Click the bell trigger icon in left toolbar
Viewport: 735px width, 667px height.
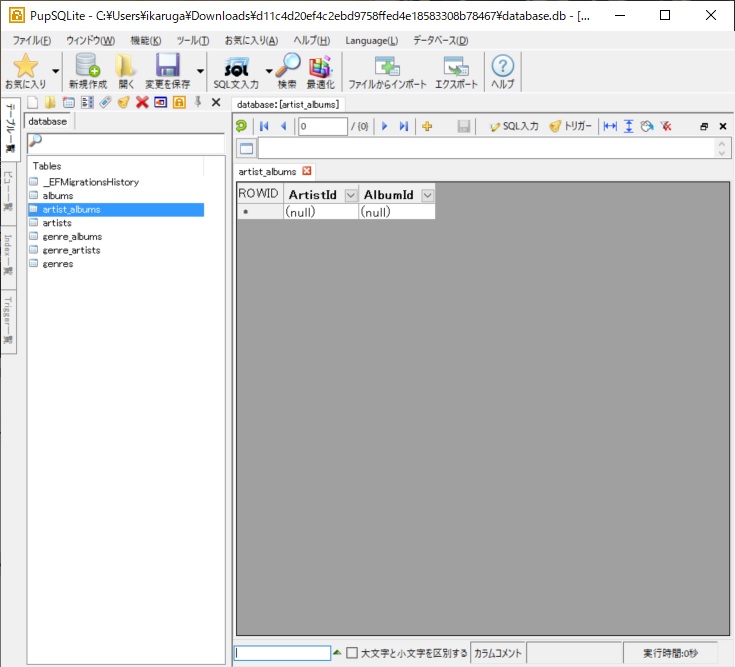pos(123,102)
